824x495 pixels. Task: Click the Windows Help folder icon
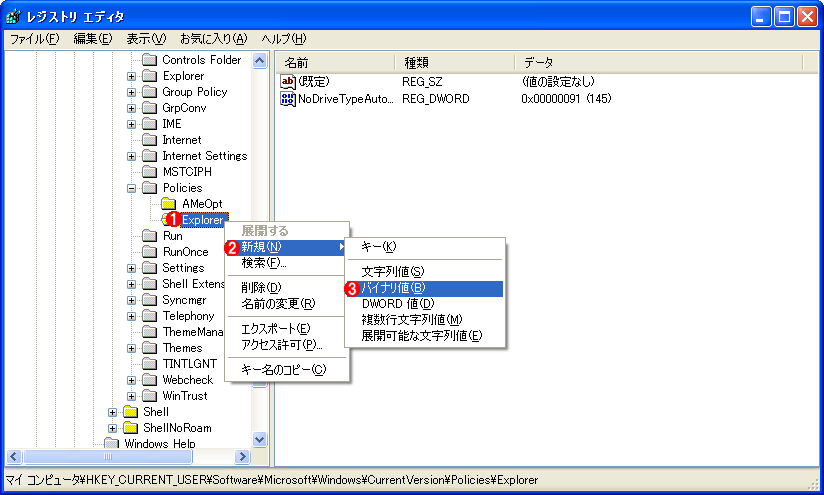[111, 443]
